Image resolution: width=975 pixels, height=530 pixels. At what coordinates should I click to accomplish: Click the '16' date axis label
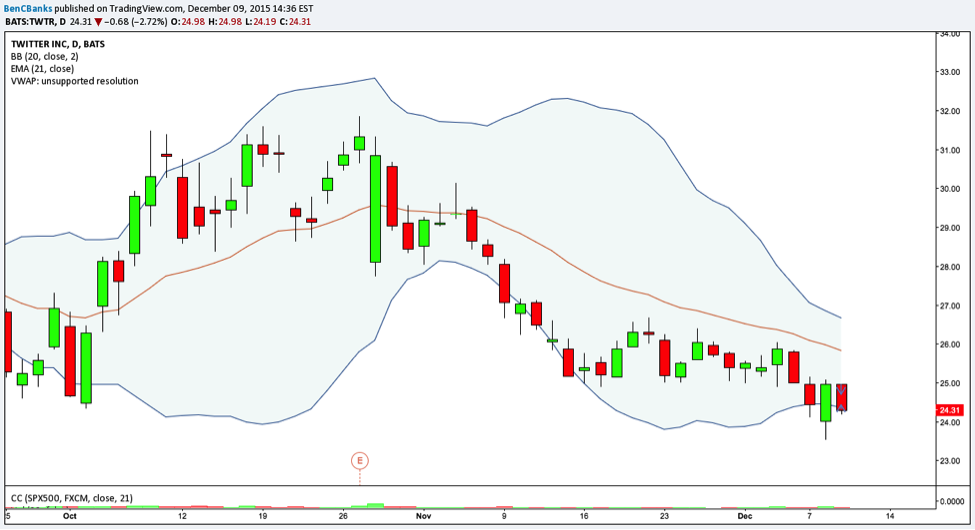(584, 516)
